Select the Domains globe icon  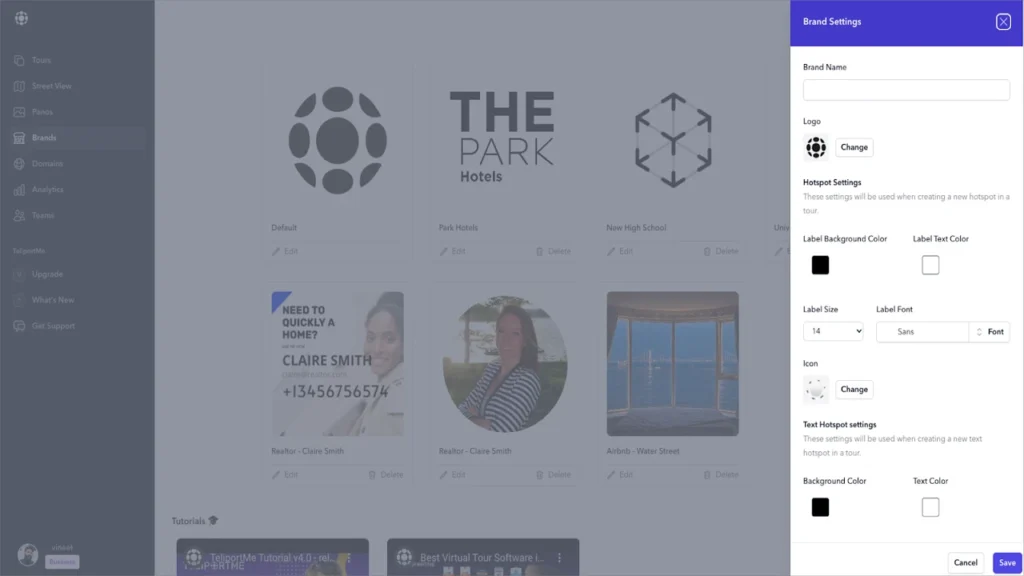(19, 164)
